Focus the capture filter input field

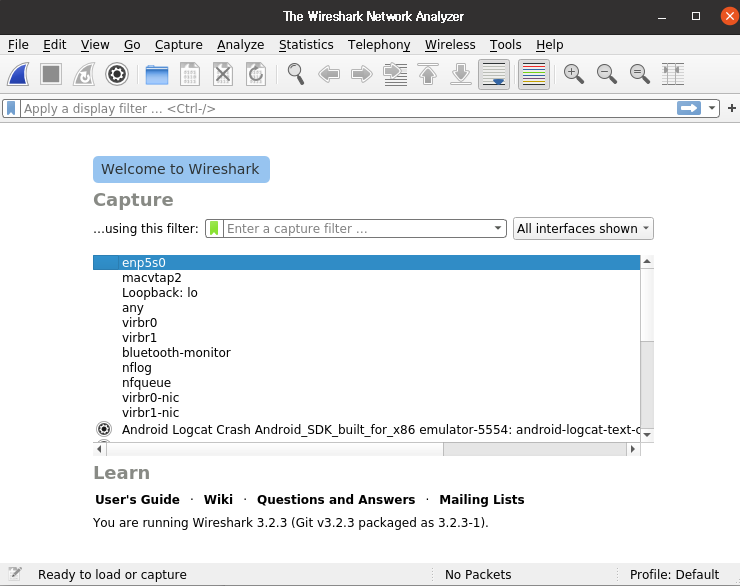click(x=357, y=228)
